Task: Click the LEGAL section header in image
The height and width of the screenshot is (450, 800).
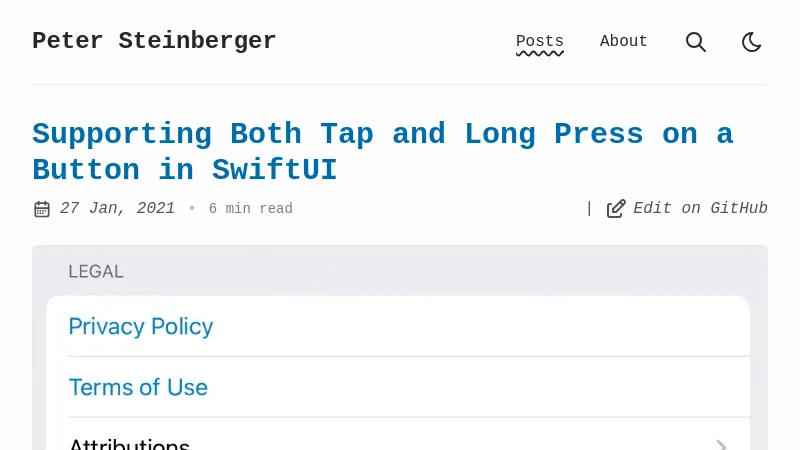Action: pos(96,271)
